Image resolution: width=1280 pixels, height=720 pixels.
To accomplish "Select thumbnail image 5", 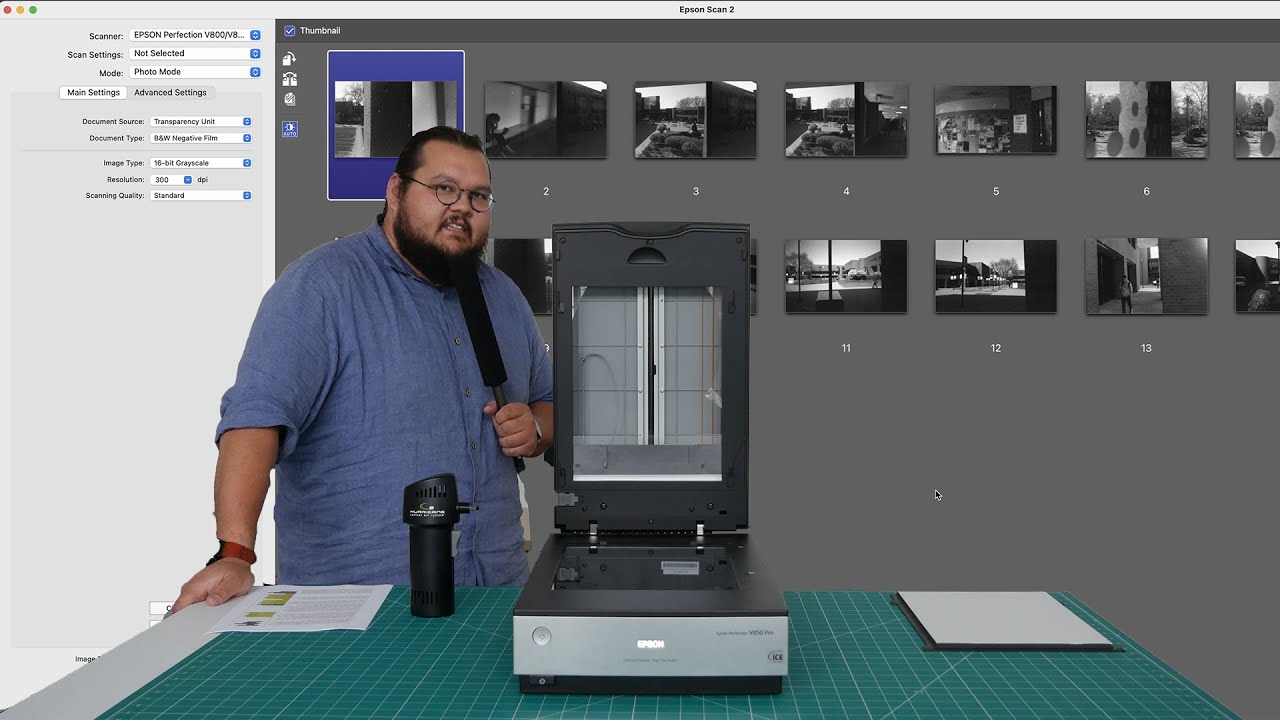I will [x=996, y=120].
